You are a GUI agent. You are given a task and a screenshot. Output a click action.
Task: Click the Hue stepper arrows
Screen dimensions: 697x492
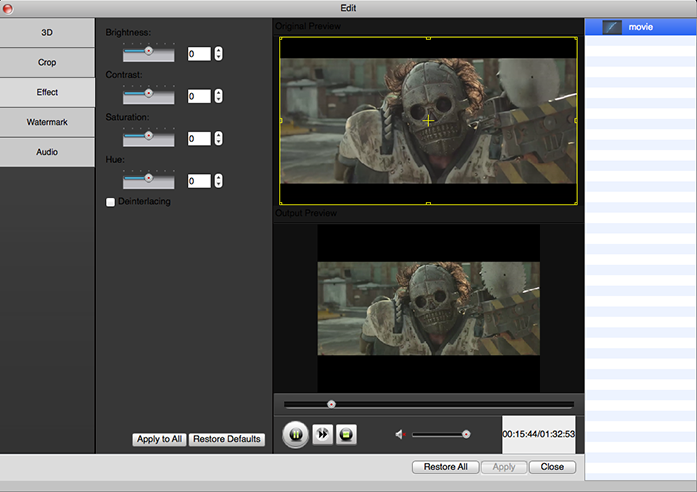(x=218, y=181)
